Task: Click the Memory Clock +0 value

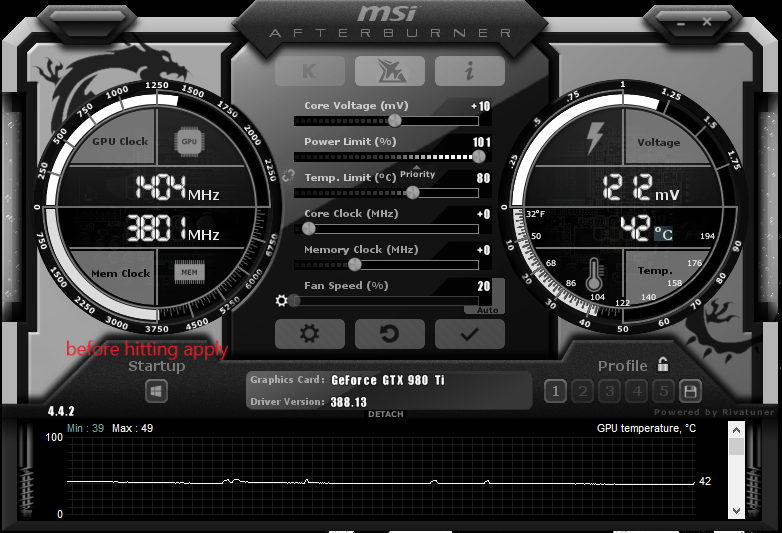Action: click(483, 250)
